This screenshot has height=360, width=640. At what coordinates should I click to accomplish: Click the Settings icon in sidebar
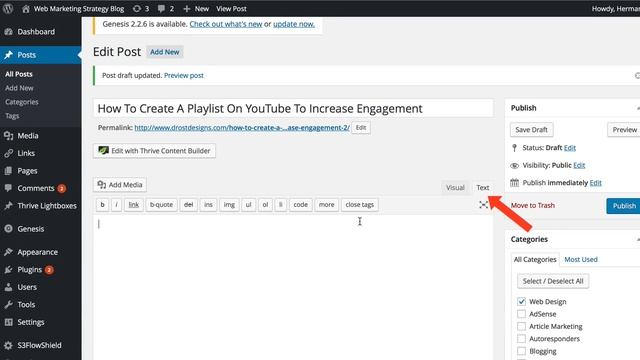[x=9, y=322]
